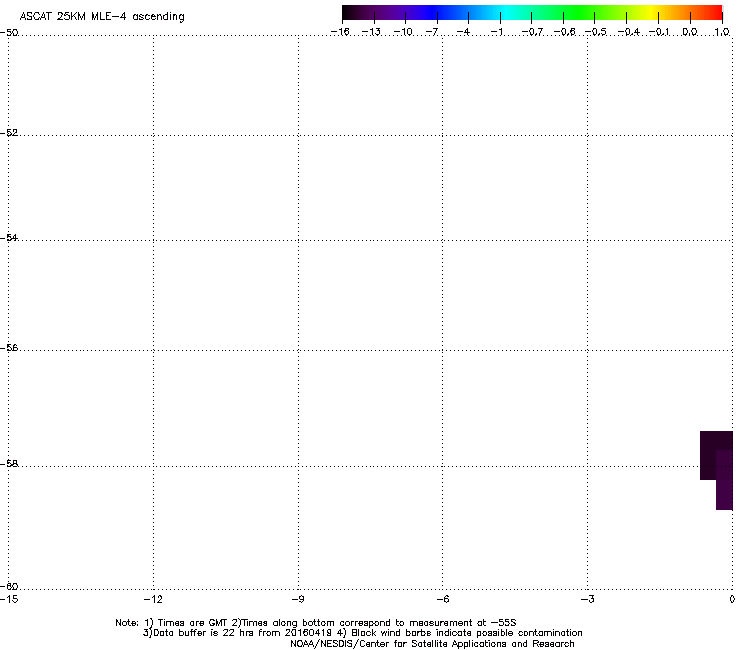Click the latitude label -50
The width and height of the screenshot is (740, 650).
coord(9,33)
